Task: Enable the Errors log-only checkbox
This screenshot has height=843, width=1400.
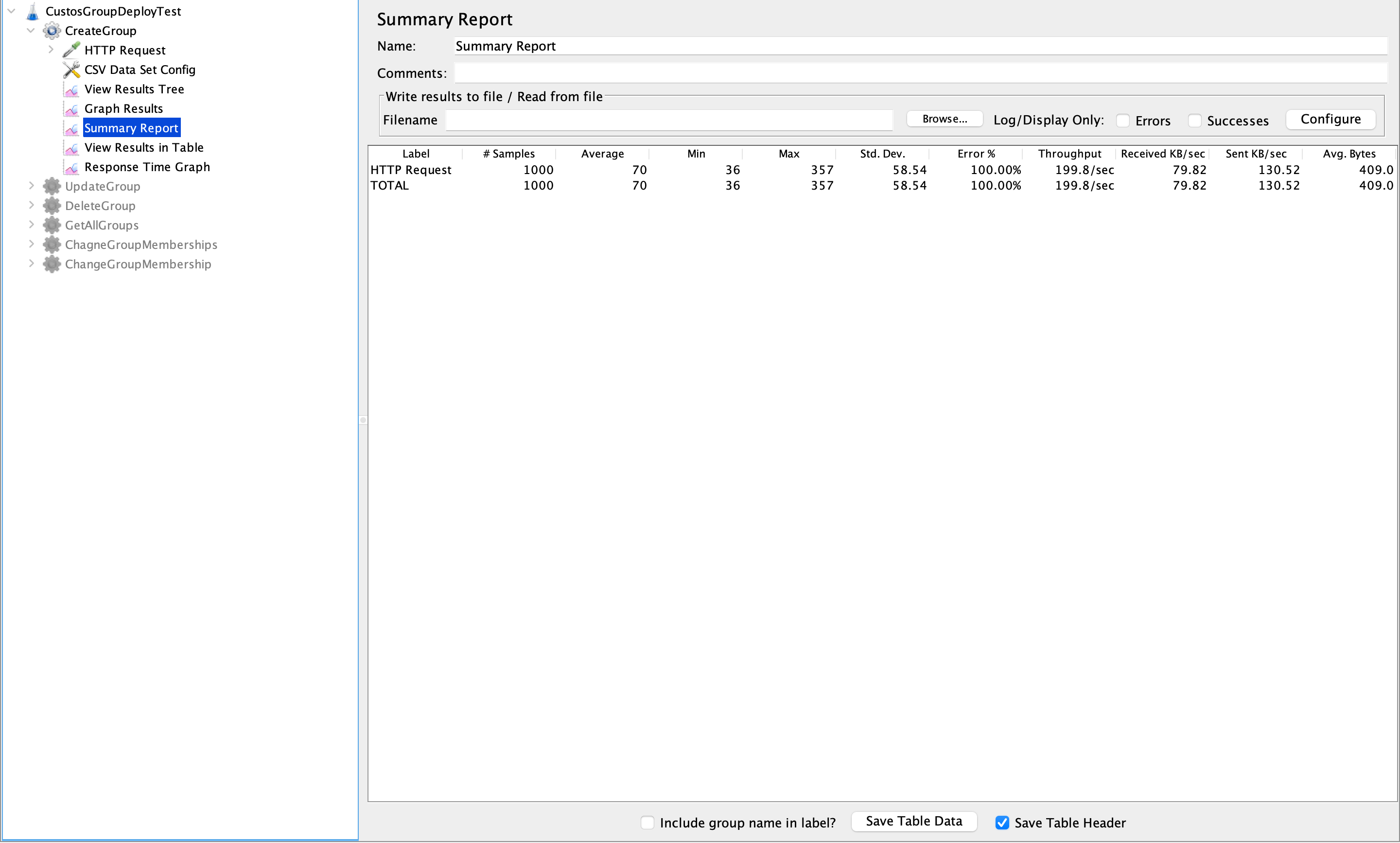Action: (1122, 121)
